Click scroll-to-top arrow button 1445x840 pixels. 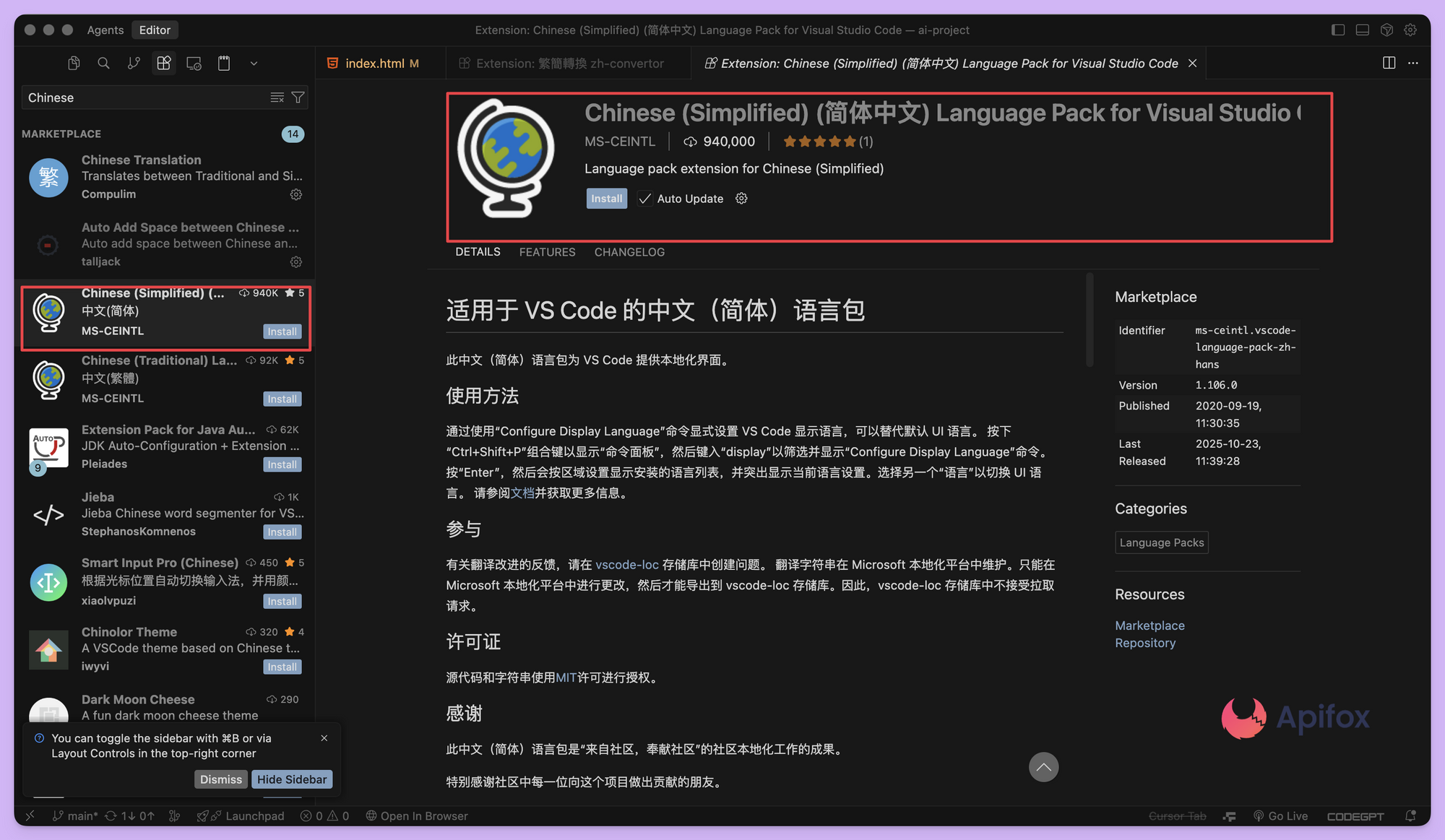(1043, 767)
